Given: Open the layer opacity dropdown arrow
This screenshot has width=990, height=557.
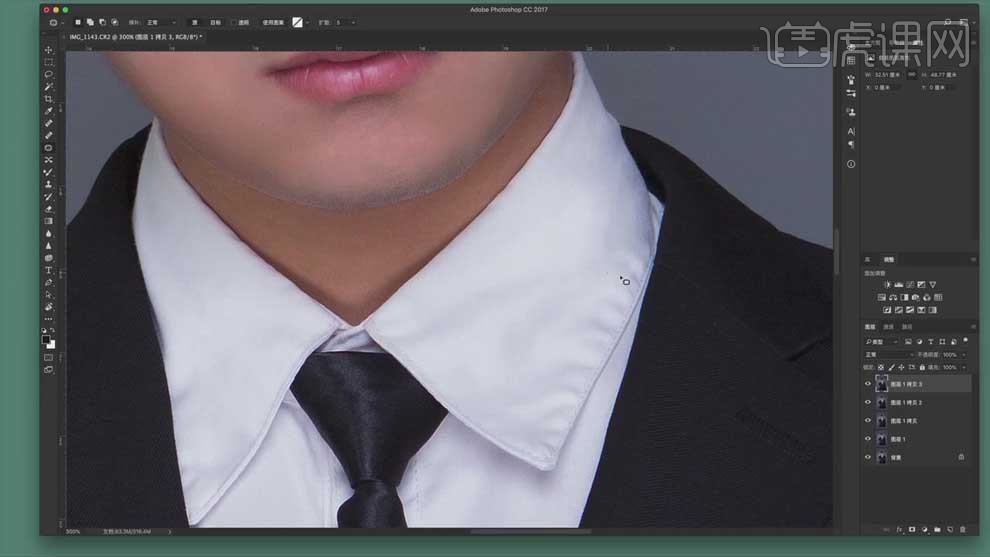Looking at the screenshot, I should pos(964,355).
